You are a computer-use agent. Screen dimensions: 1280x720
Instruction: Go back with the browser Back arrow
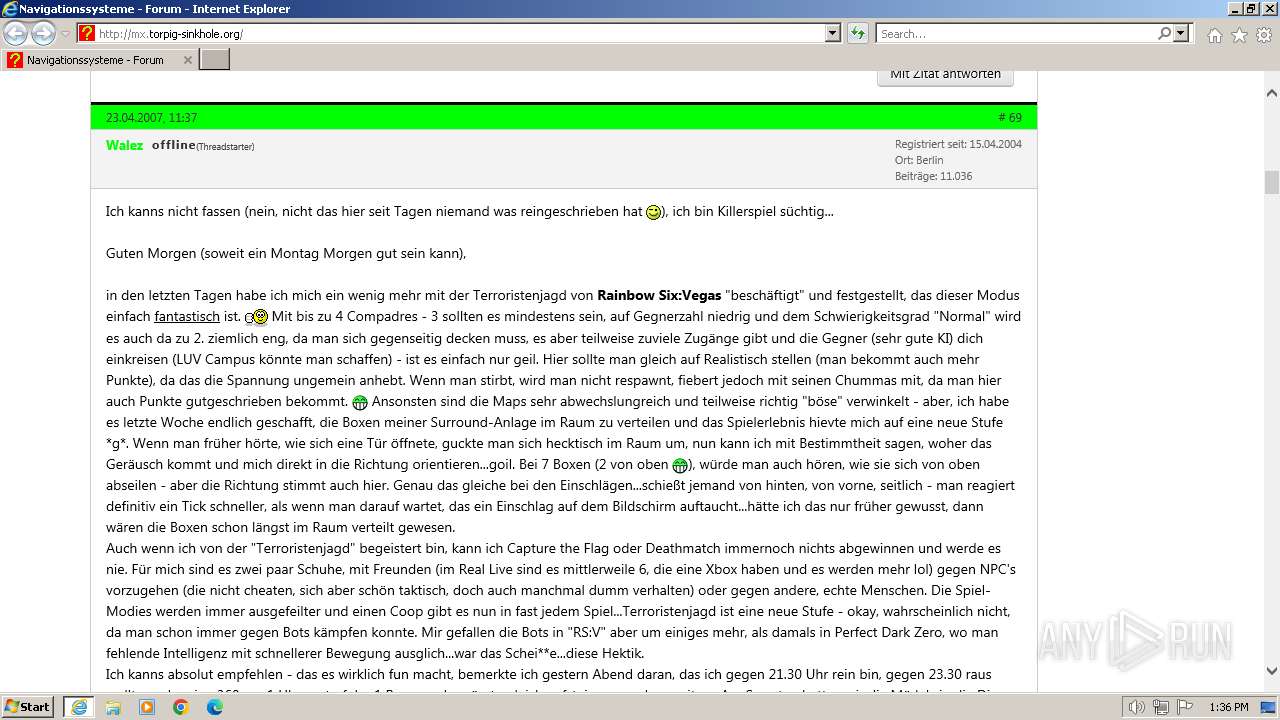pos(15,33)
